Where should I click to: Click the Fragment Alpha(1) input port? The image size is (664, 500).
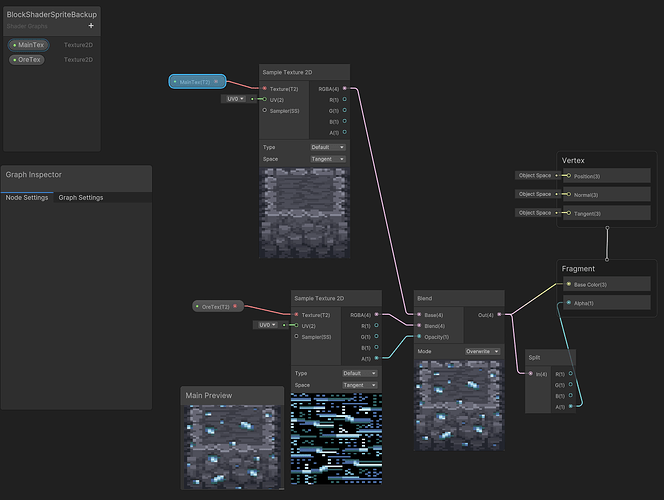pos(569,303)
